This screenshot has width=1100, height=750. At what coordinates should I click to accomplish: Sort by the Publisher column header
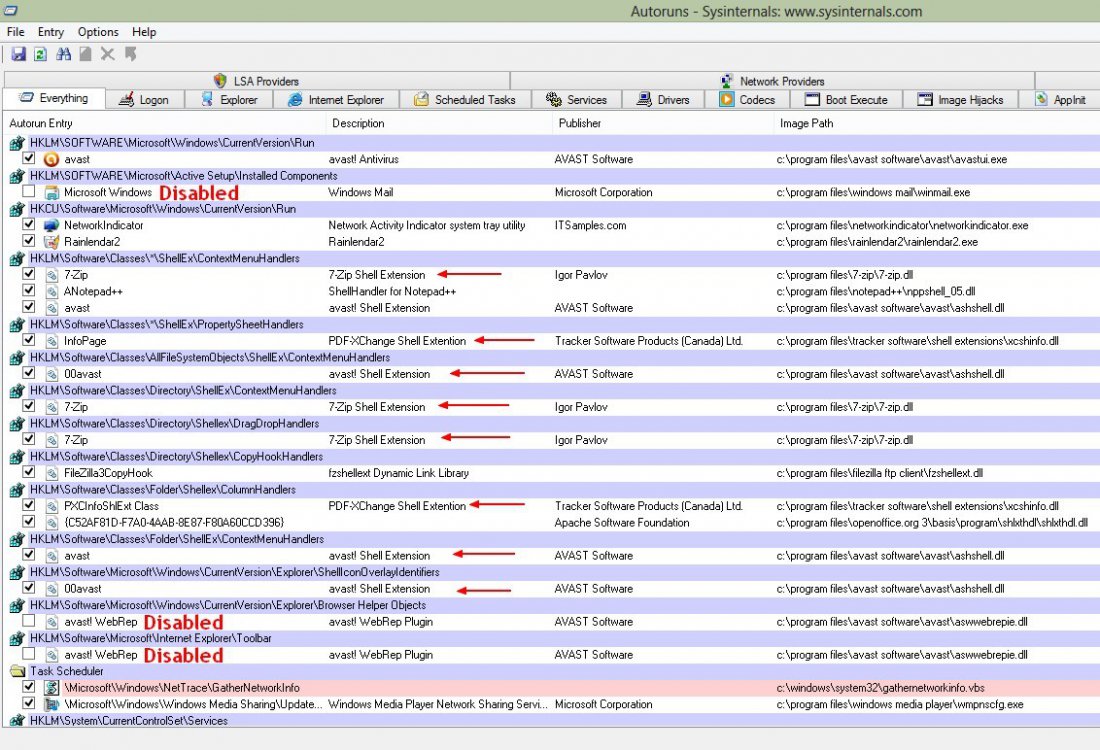(x=580, y=123)
